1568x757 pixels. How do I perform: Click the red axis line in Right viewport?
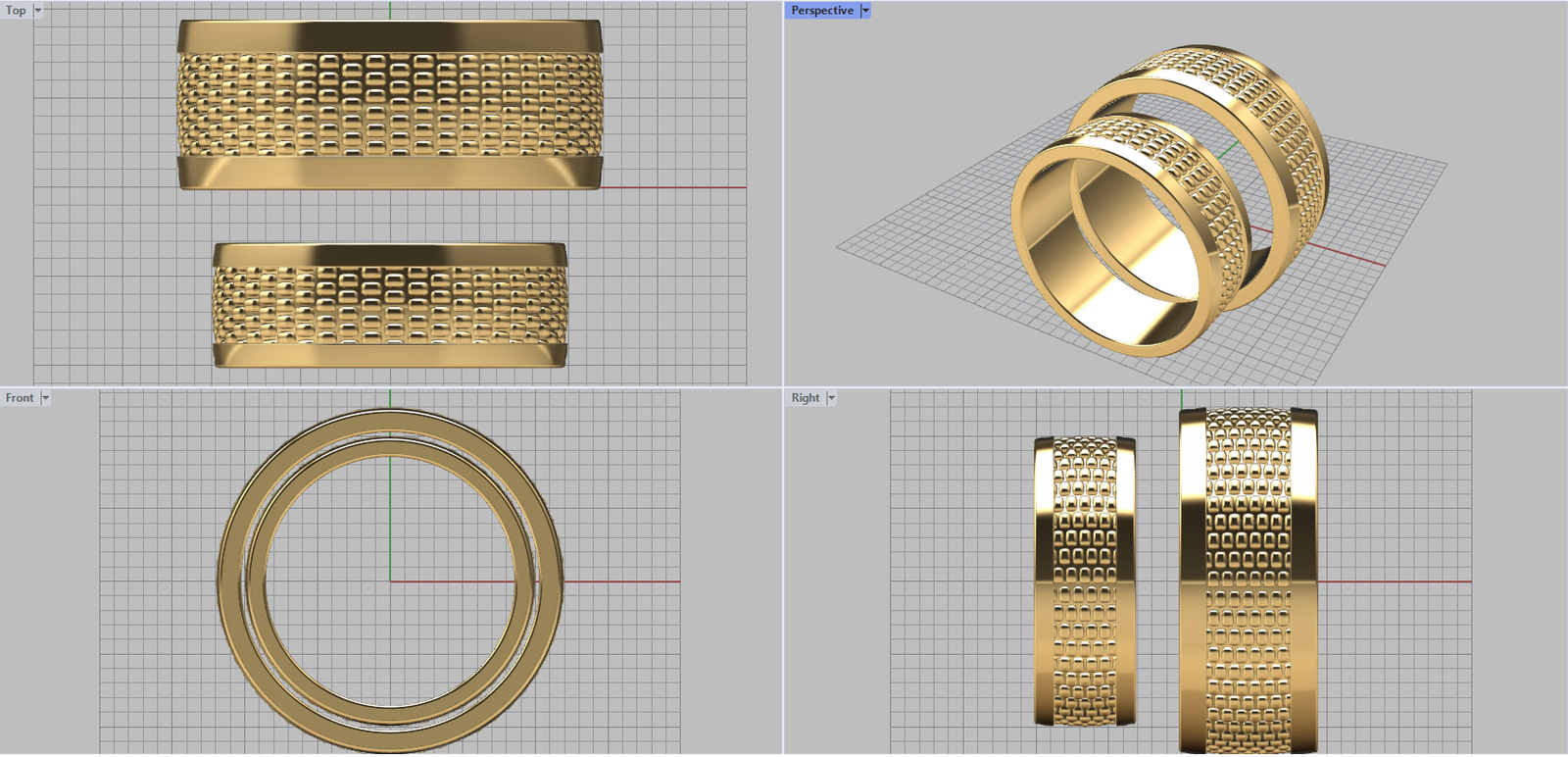1392,581
